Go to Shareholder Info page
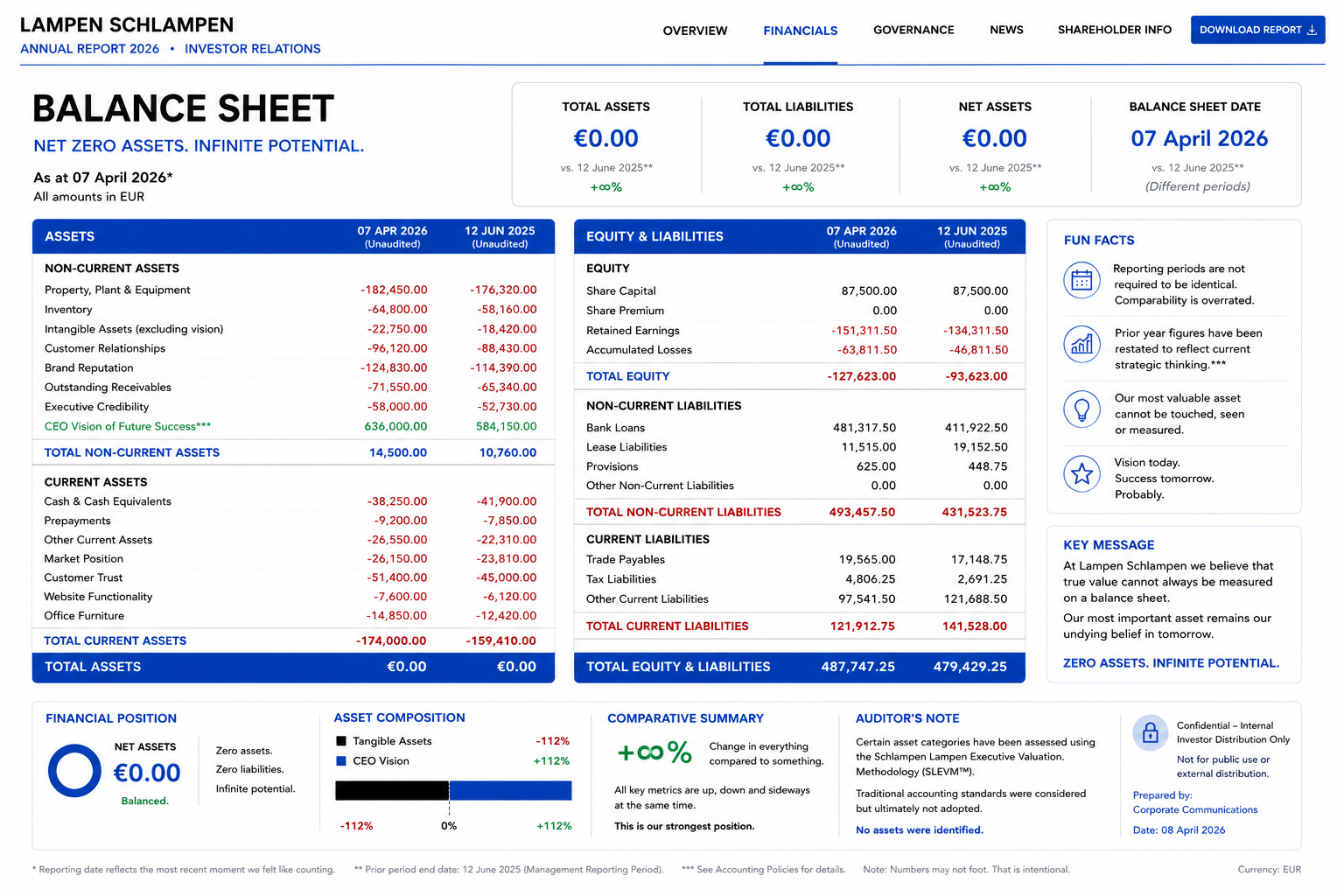This screenshot has height=896, width=1344. coord(1114,30)
